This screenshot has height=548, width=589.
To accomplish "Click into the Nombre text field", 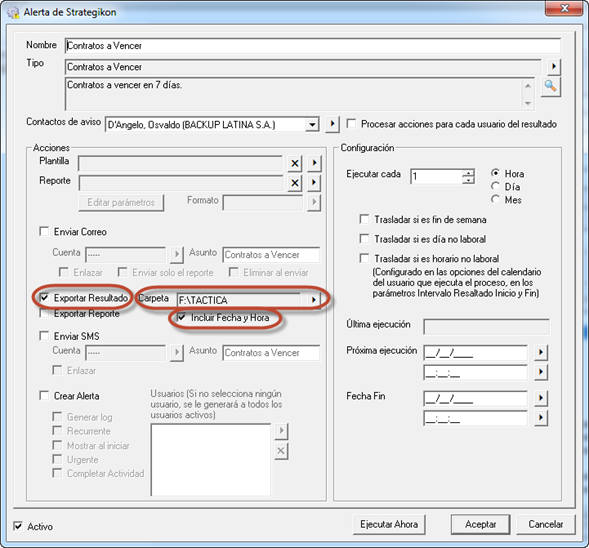I will point(313,46).
